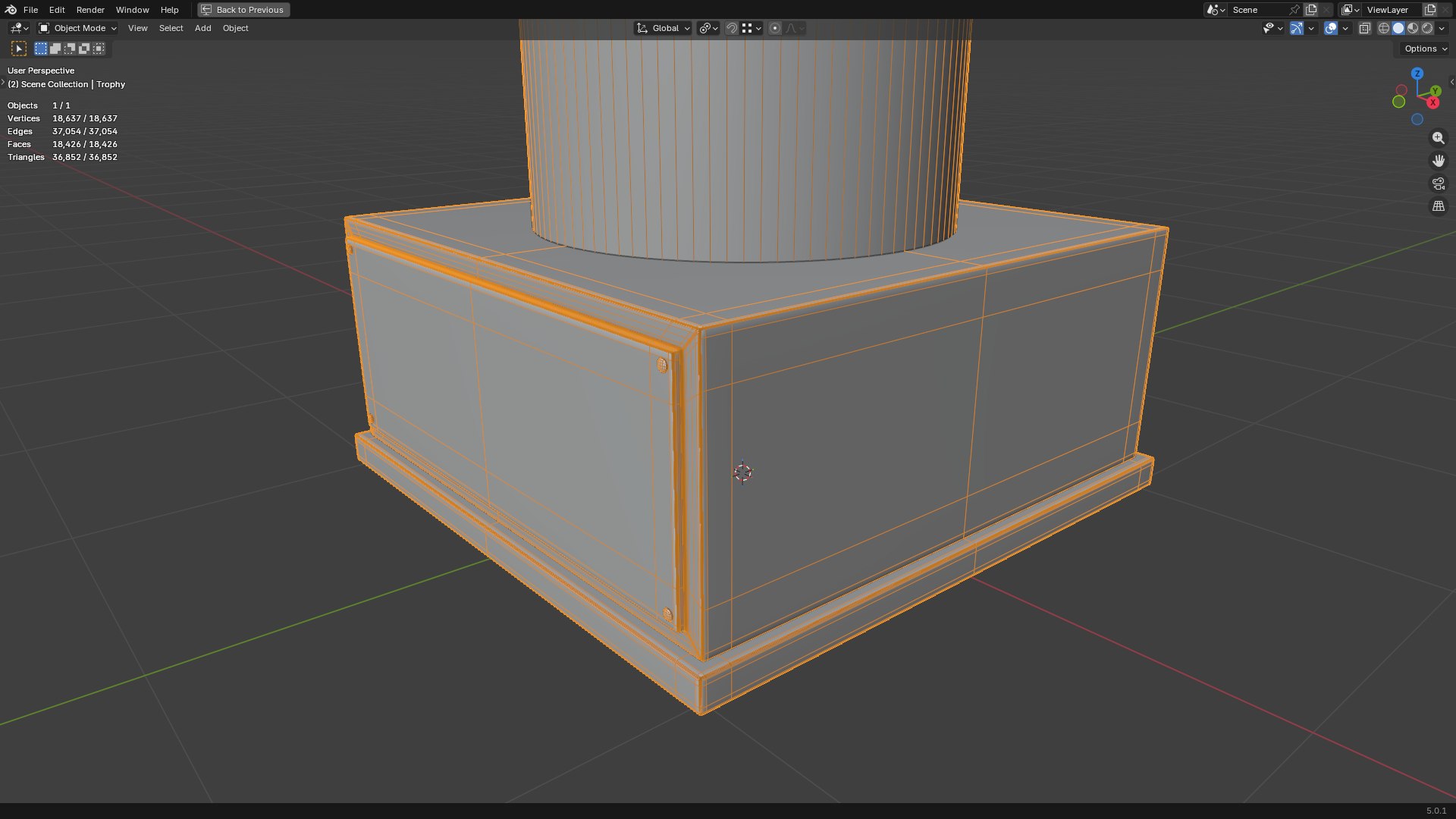Toggle proportional editing
The height and width of the screenshot is (819, 1456).
point(775,28)
